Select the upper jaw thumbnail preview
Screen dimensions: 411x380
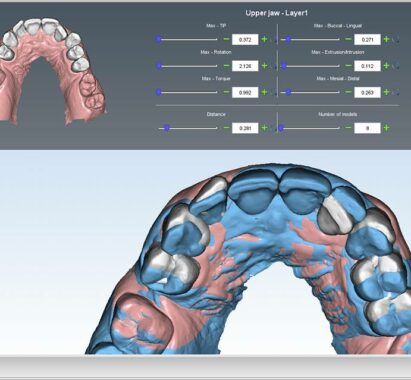pos(52,70)
